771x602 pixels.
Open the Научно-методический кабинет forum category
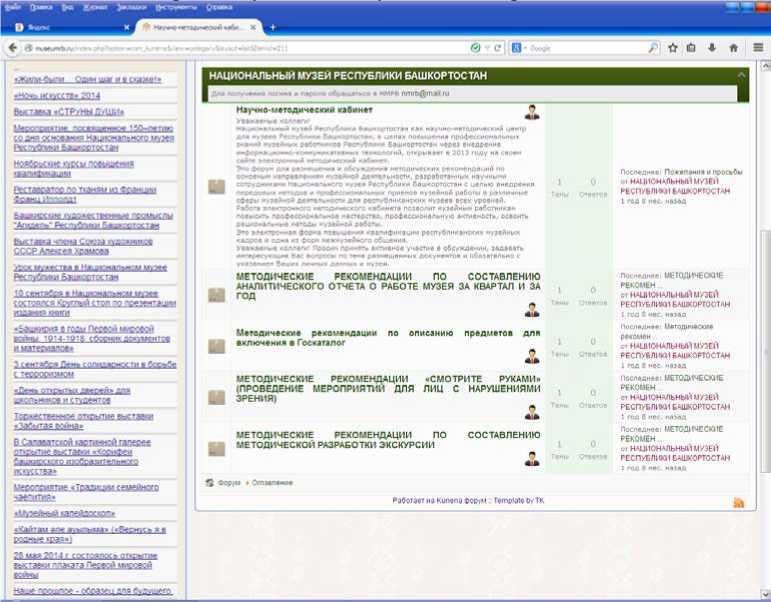pos(304,110)
